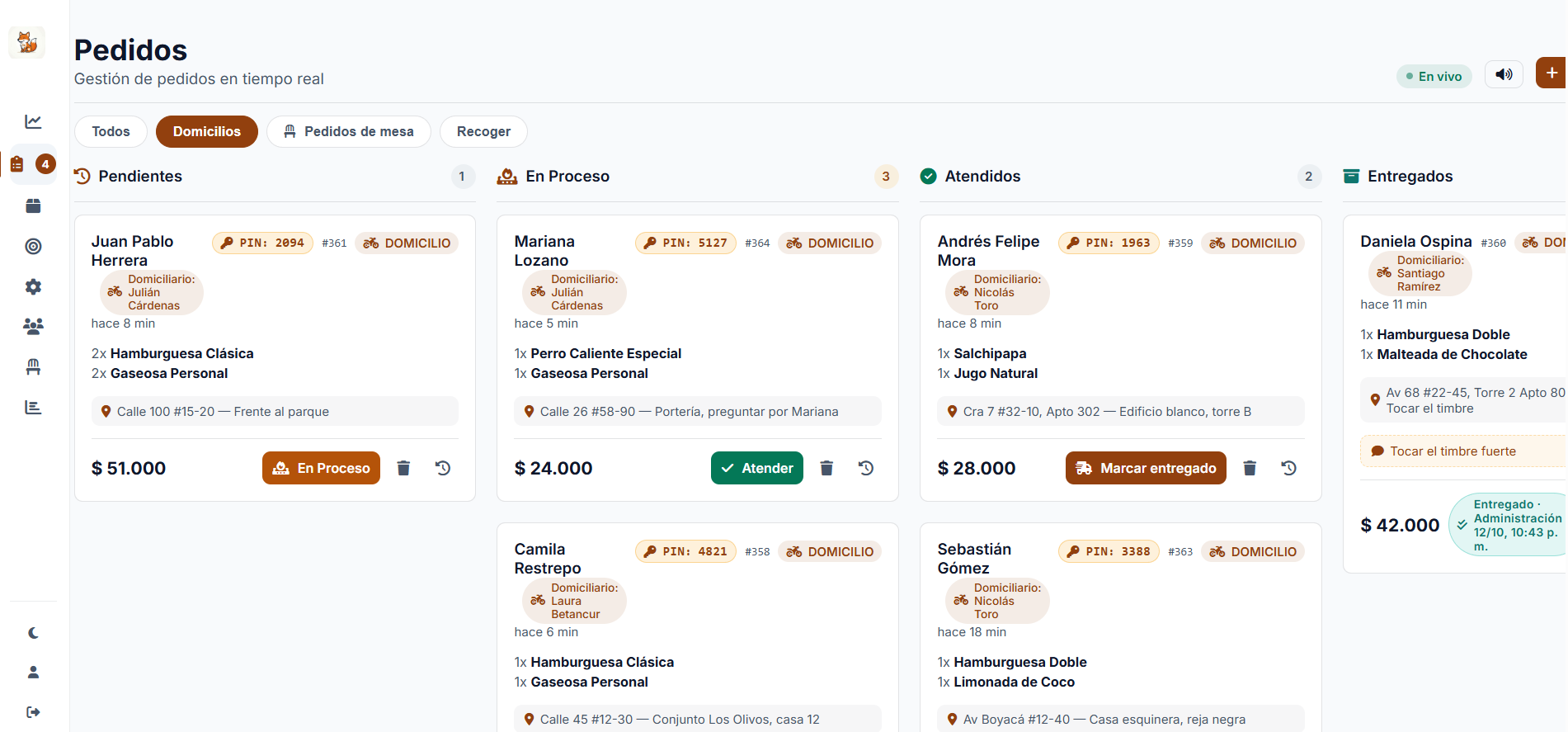Click Nicolás Toro courier chip on Sebastián's order
Viewport: 1568px width, 732px height.
click(x=997, y=601)
